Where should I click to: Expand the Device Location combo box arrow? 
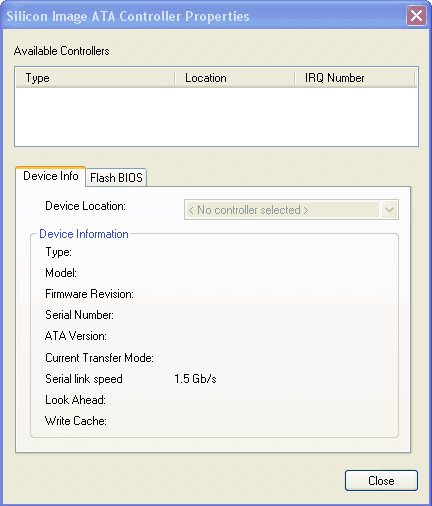tap(389, 210)
